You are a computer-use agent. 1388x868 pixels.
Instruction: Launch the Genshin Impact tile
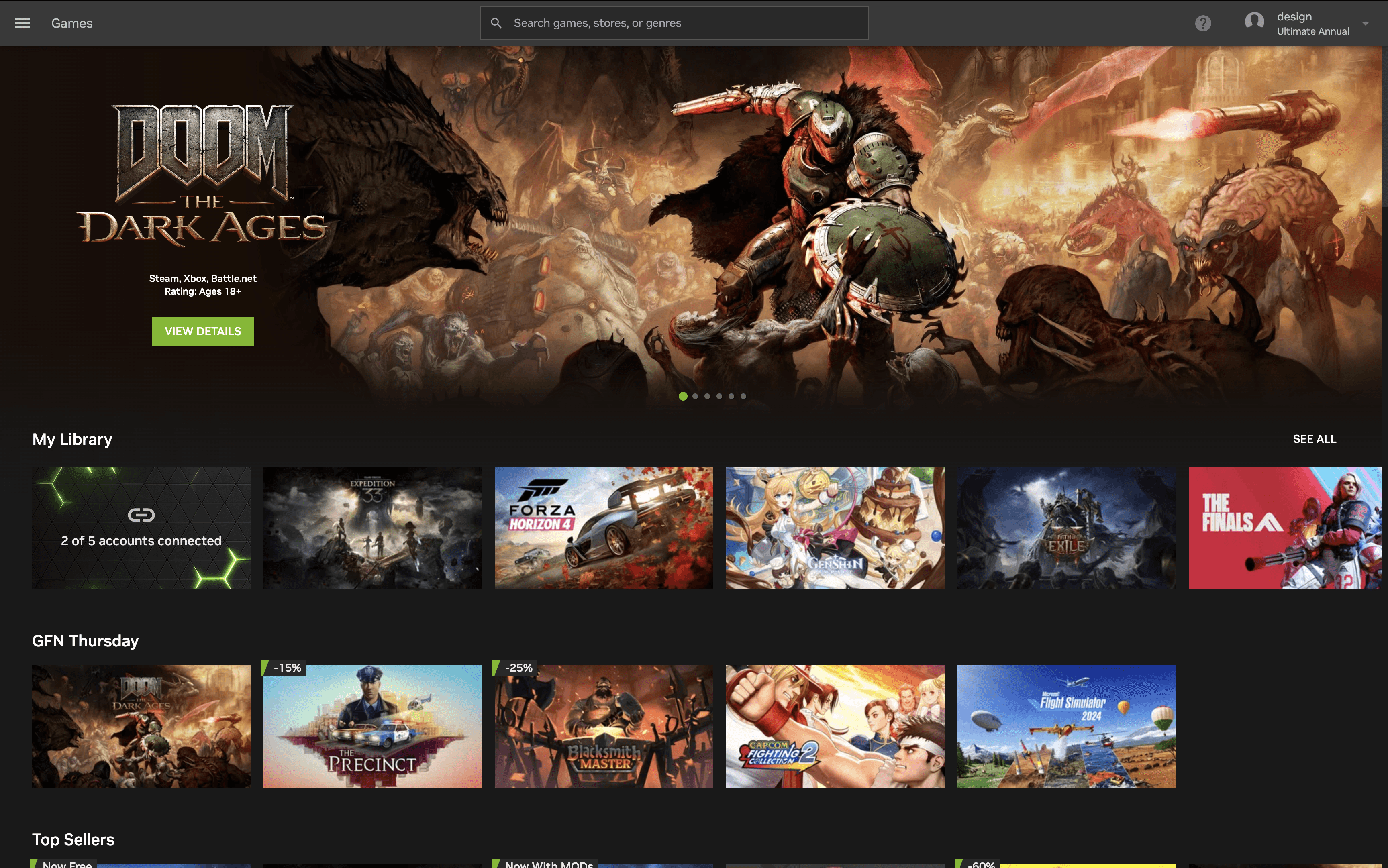tap(835, 528)
